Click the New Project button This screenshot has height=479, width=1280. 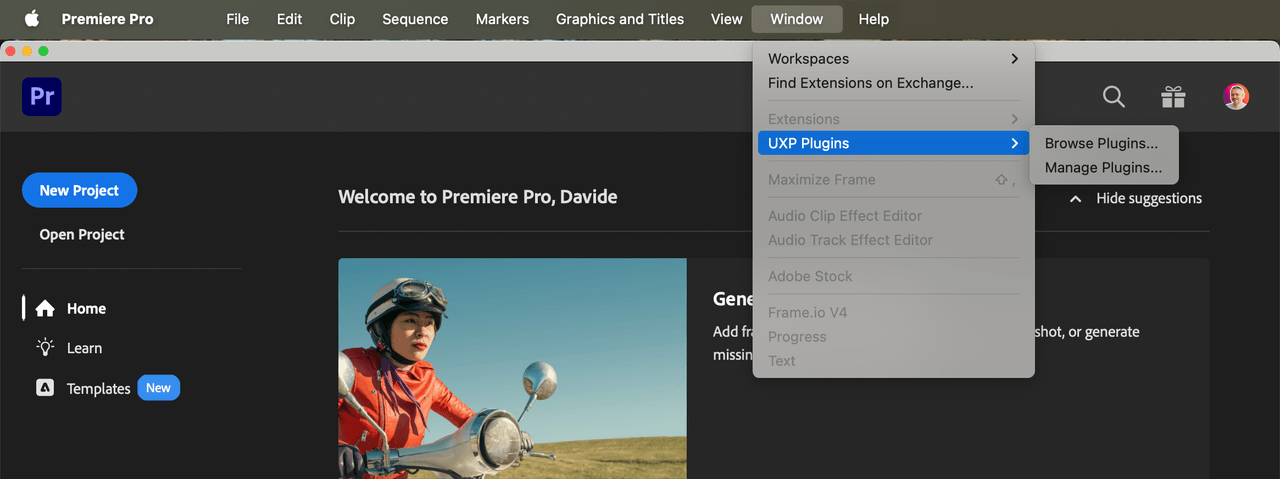[79, 190]
